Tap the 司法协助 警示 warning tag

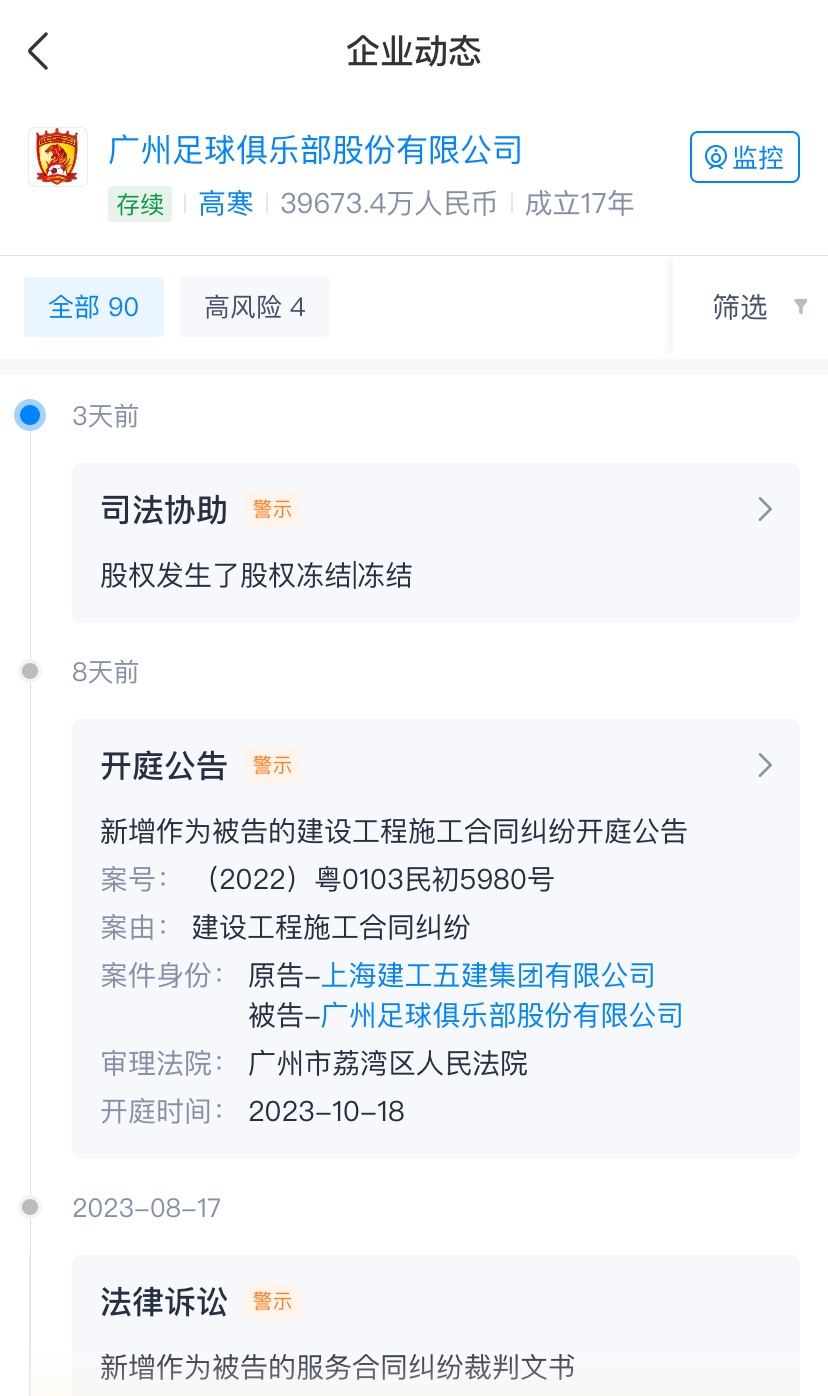(x=272, y=510)
